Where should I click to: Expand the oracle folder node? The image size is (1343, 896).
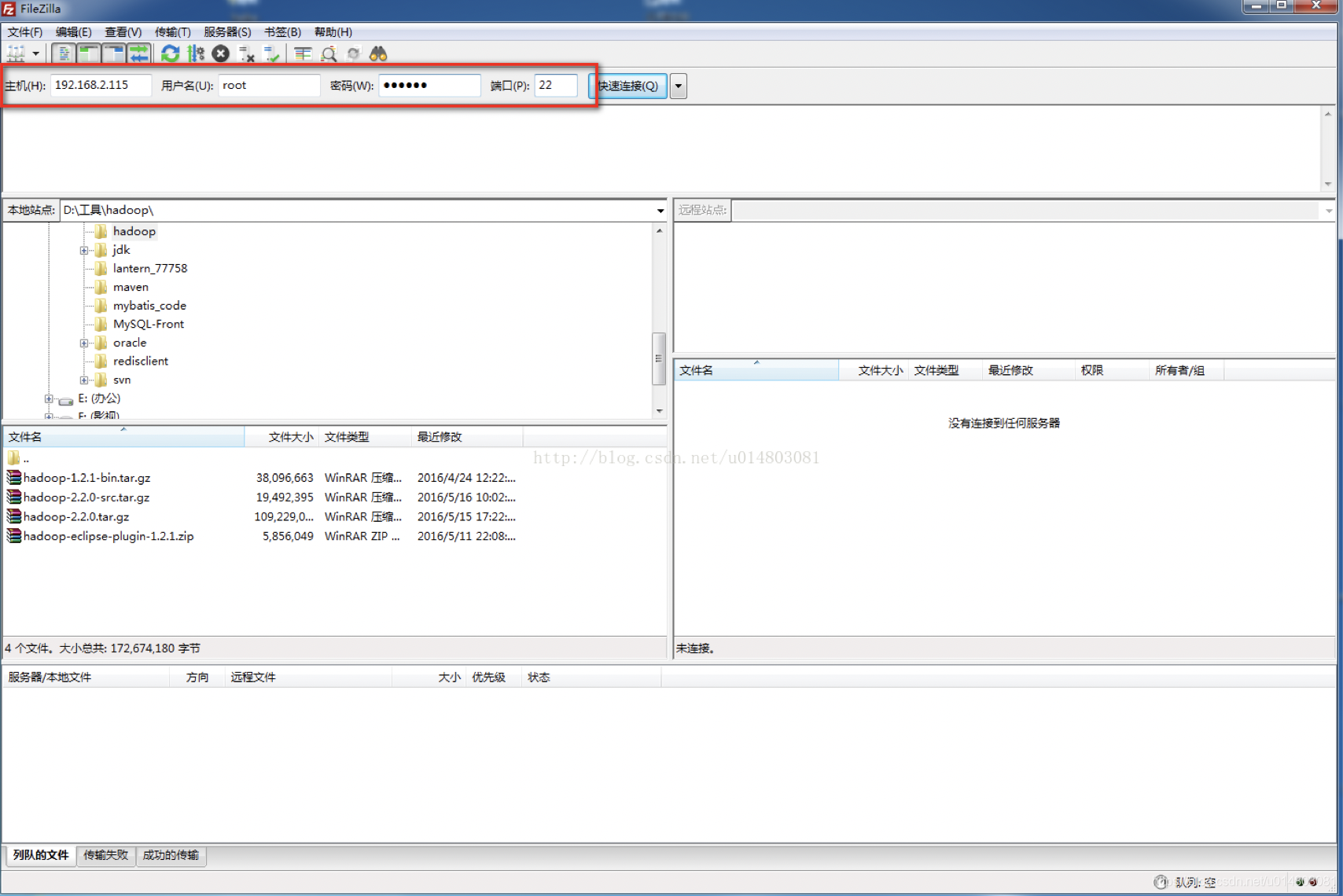pyautogui.click(x=84, y=343)
